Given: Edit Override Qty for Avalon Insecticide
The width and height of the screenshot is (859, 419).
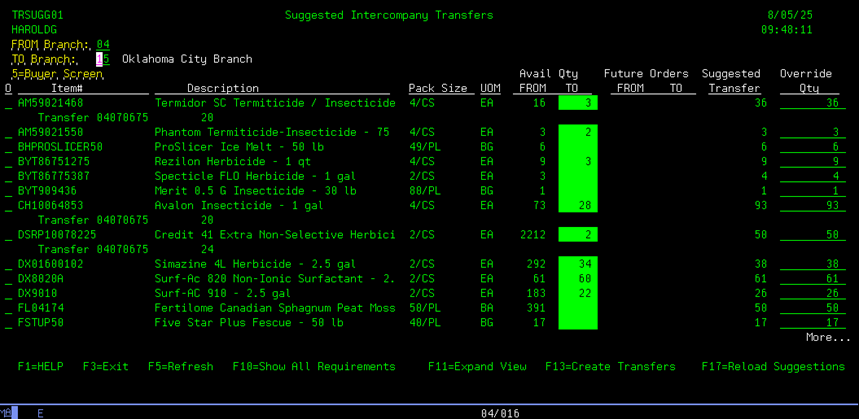Looking at the screenshot, I should 812,206.
